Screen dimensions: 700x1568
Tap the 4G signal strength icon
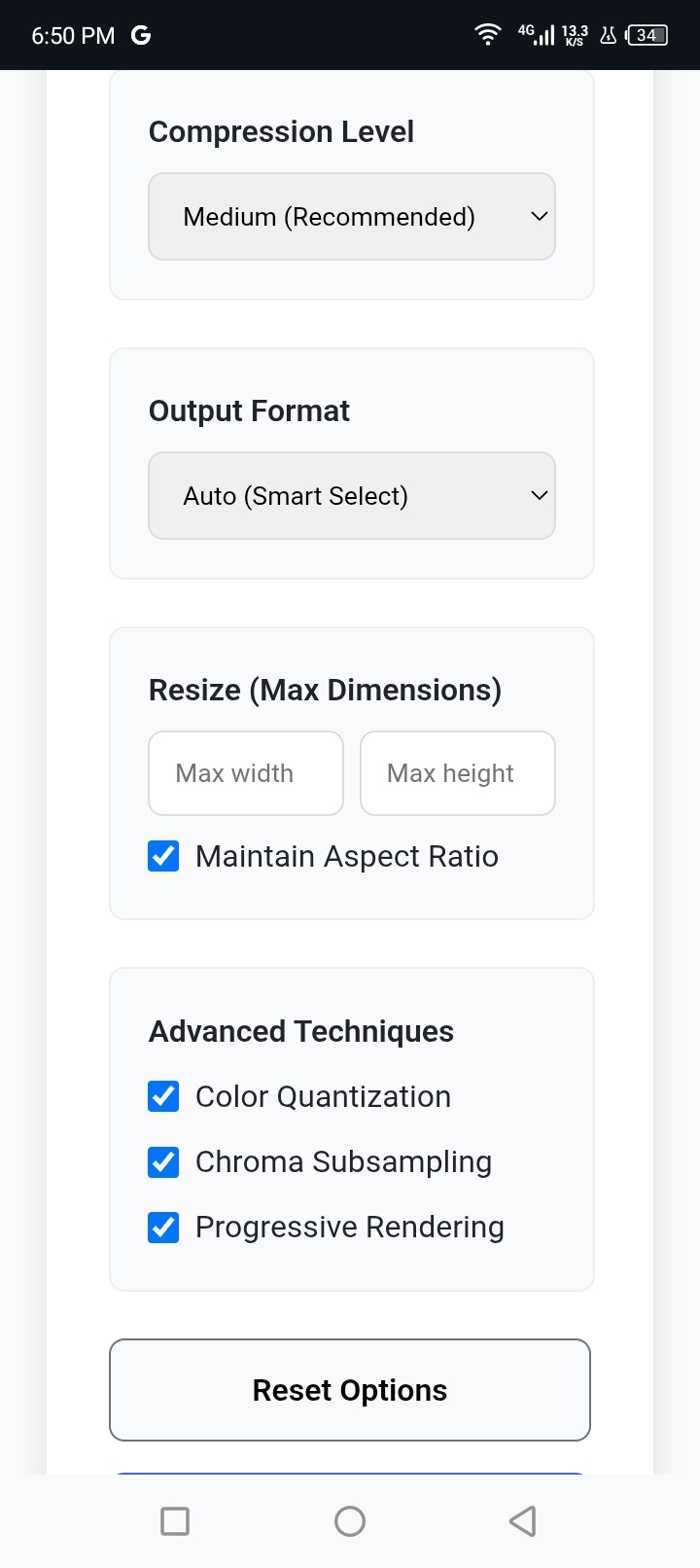click(x=536, y=35)
